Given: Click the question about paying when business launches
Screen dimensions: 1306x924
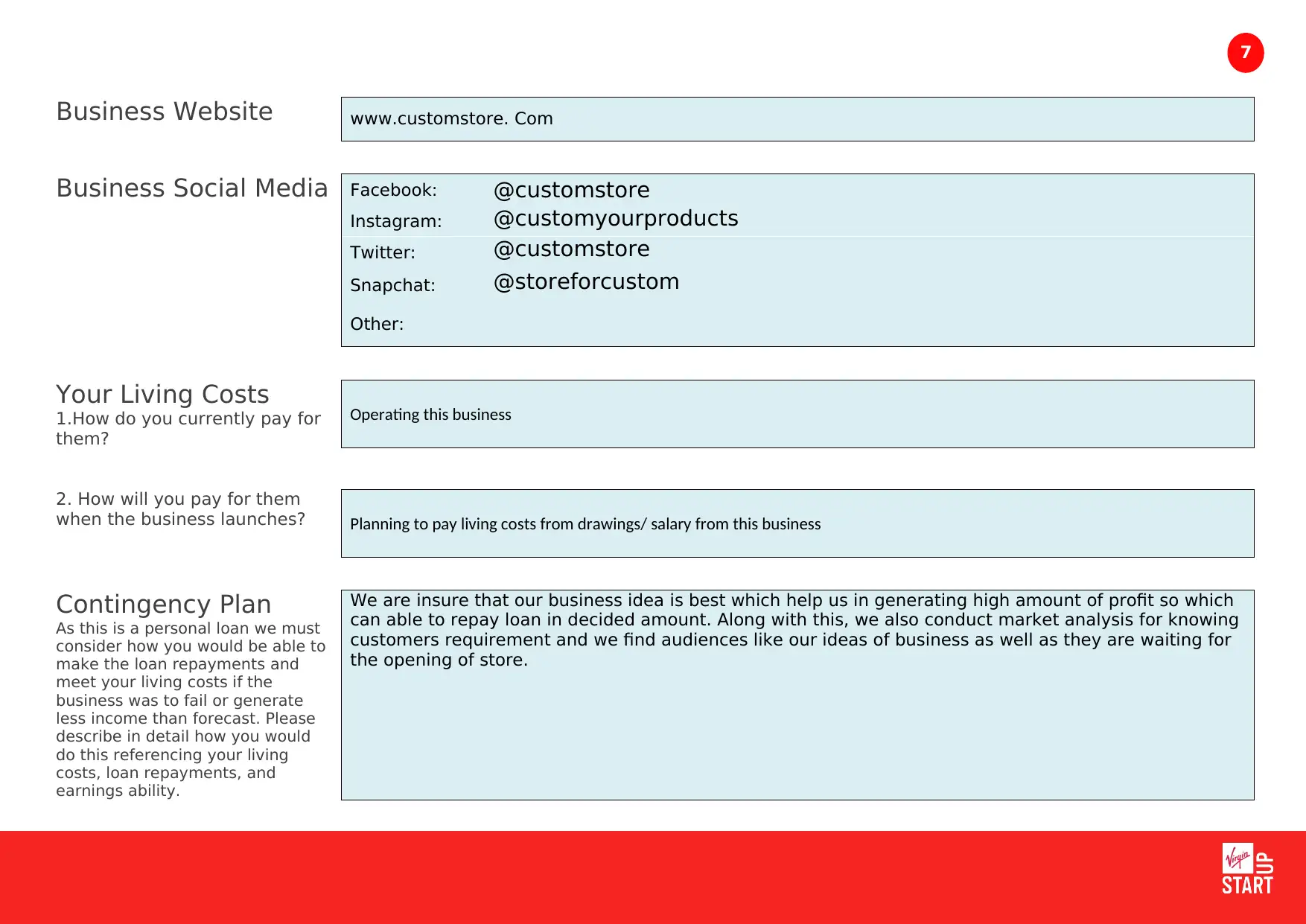Looking at the screenshot, I should [181, 509].
